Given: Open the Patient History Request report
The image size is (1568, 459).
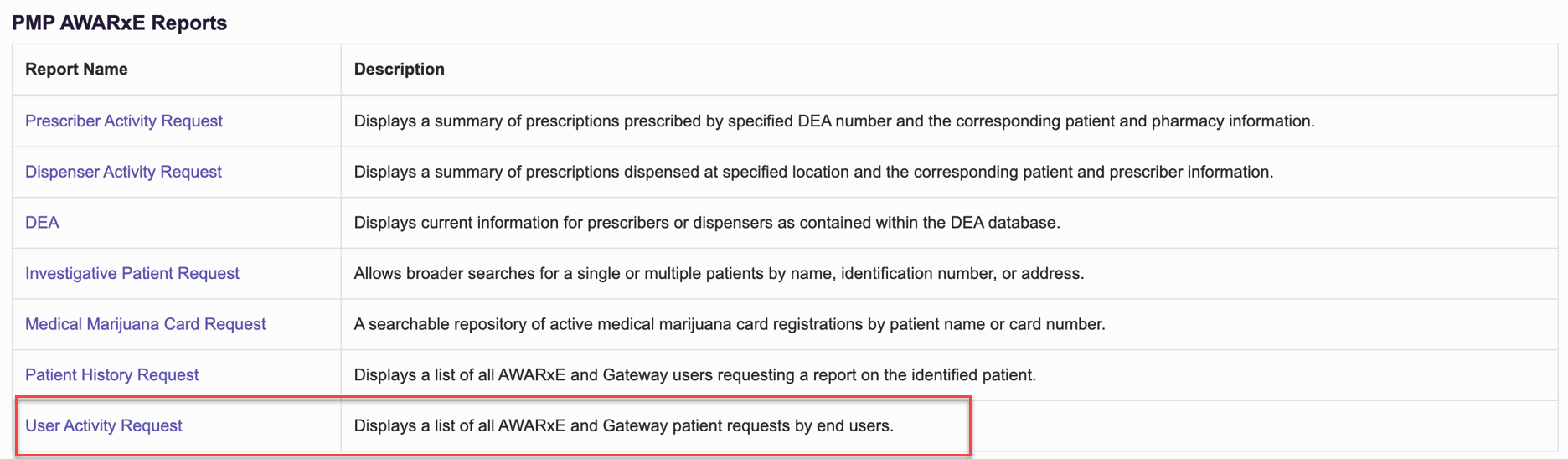Looking at the screenshot, I should 111,374.
